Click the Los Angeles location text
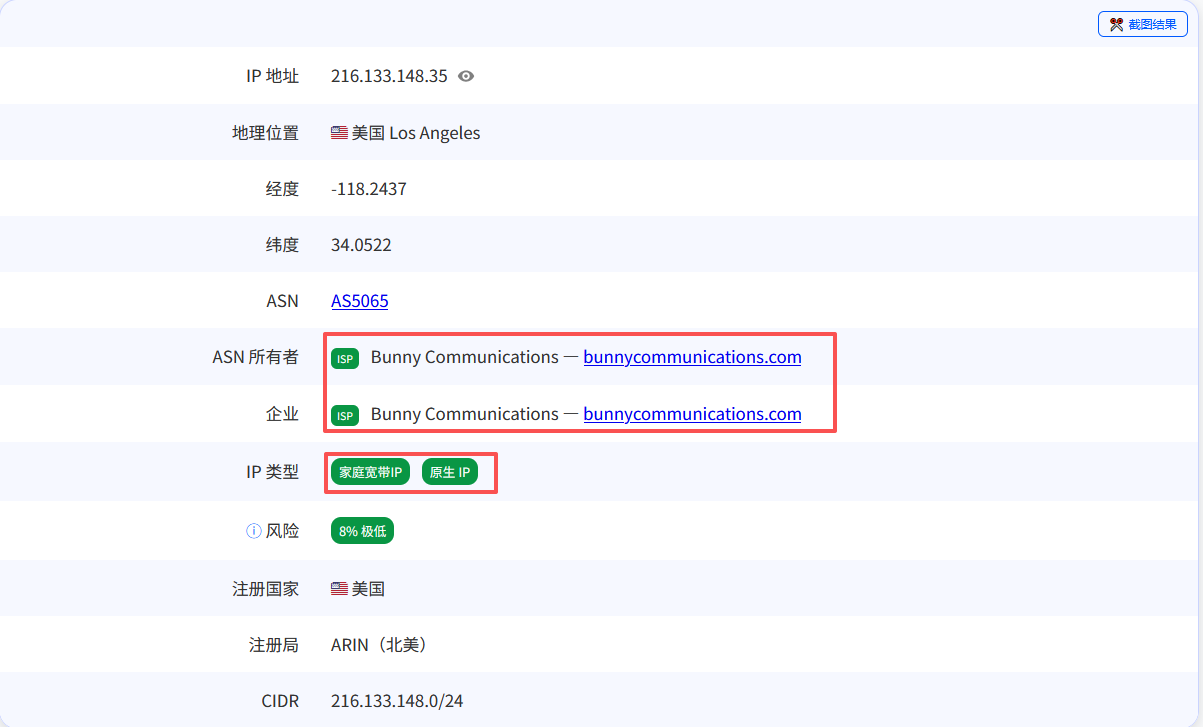The height and width of the screenshot is (727, 1203). click(437, 132)
